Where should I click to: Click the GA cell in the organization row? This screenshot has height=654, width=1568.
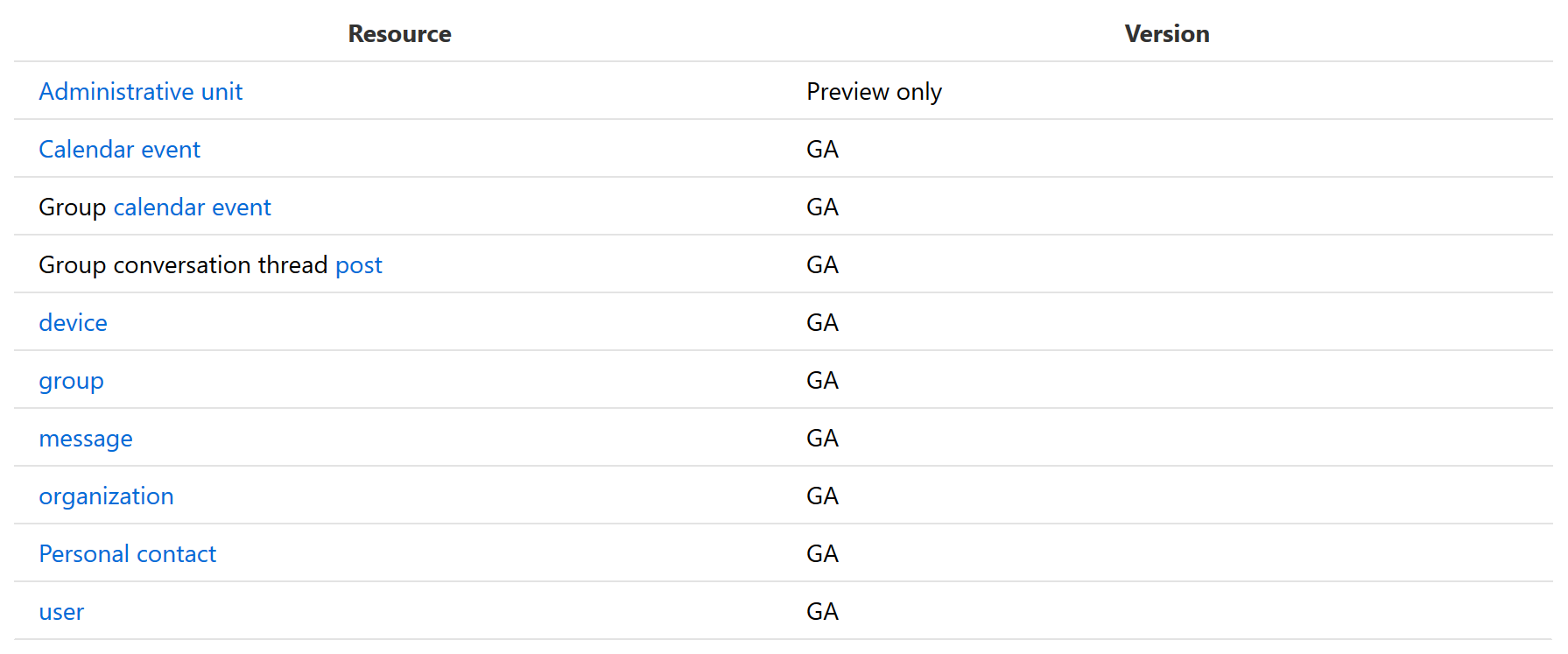tap(822, 496)
